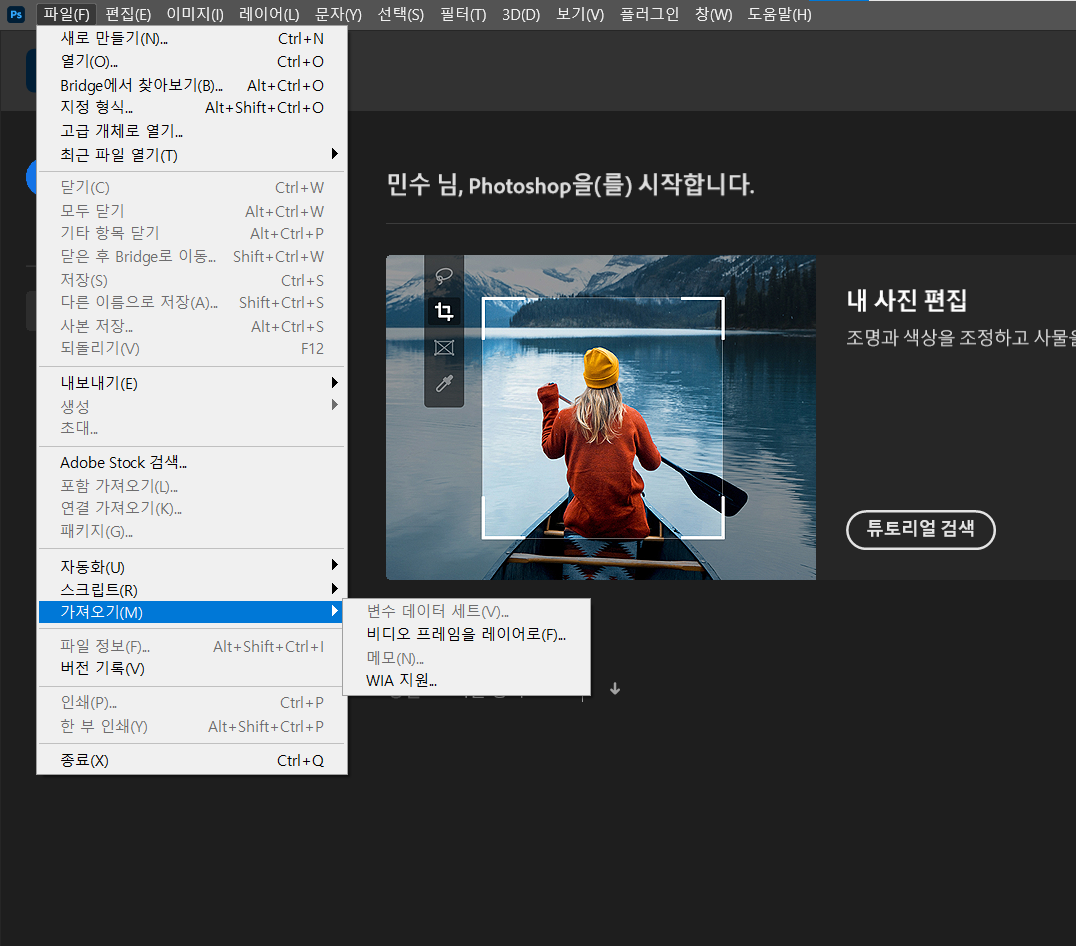Screen dimensions: 1076x946
Task: Select 지정 형식... menu entry
Action: tap(192, 108)
